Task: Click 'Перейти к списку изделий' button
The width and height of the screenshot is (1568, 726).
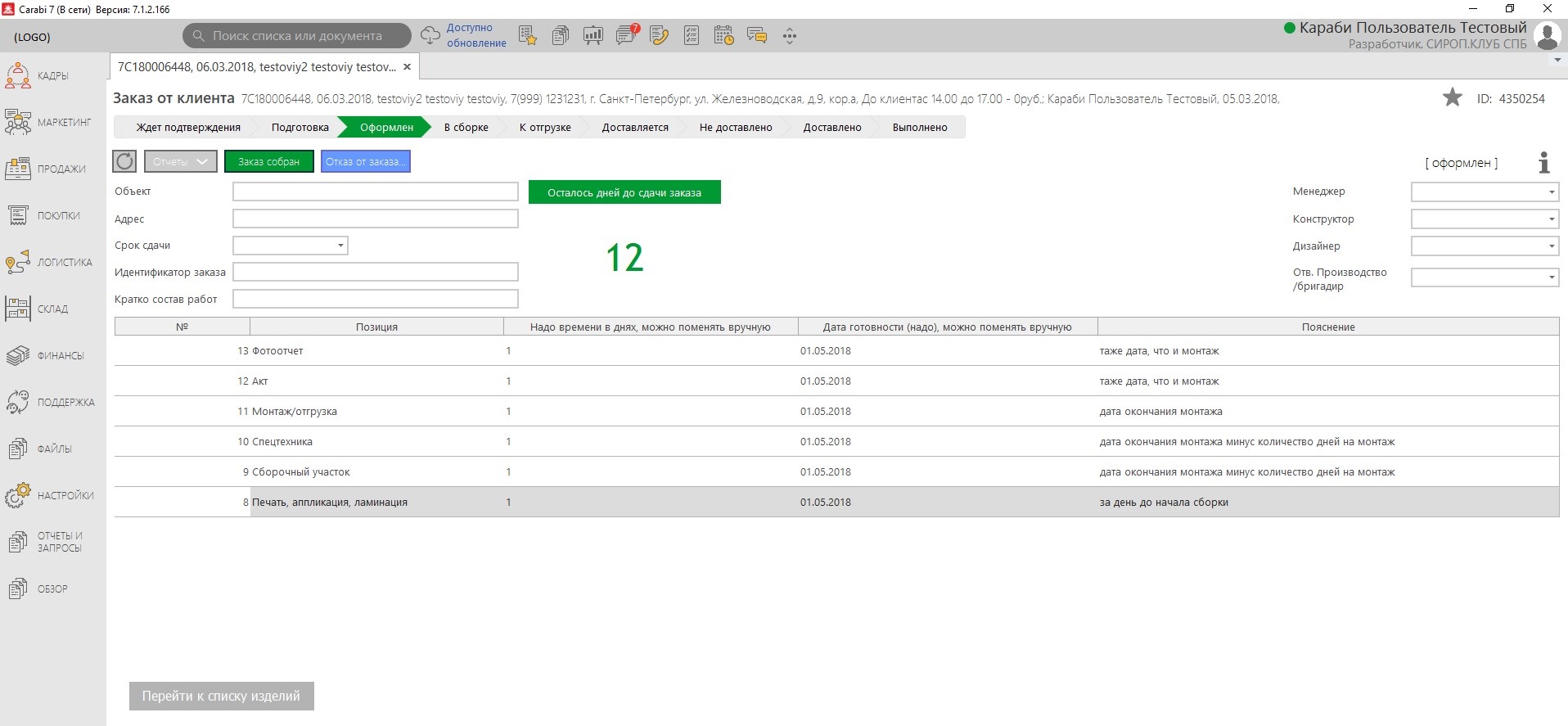Action: pyautogui.click(x=221, y=696)
